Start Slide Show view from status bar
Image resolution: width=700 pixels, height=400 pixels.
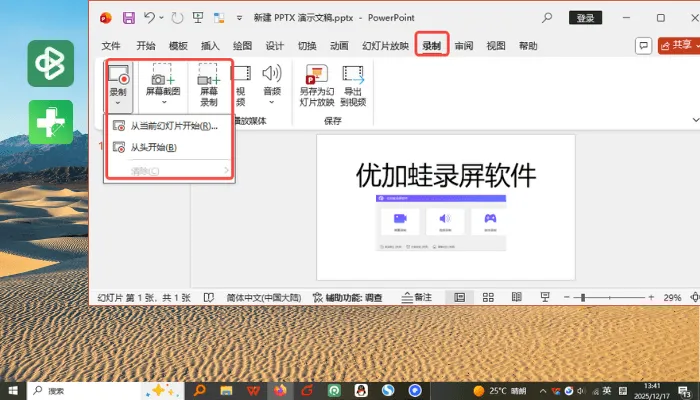pos(545,297)
